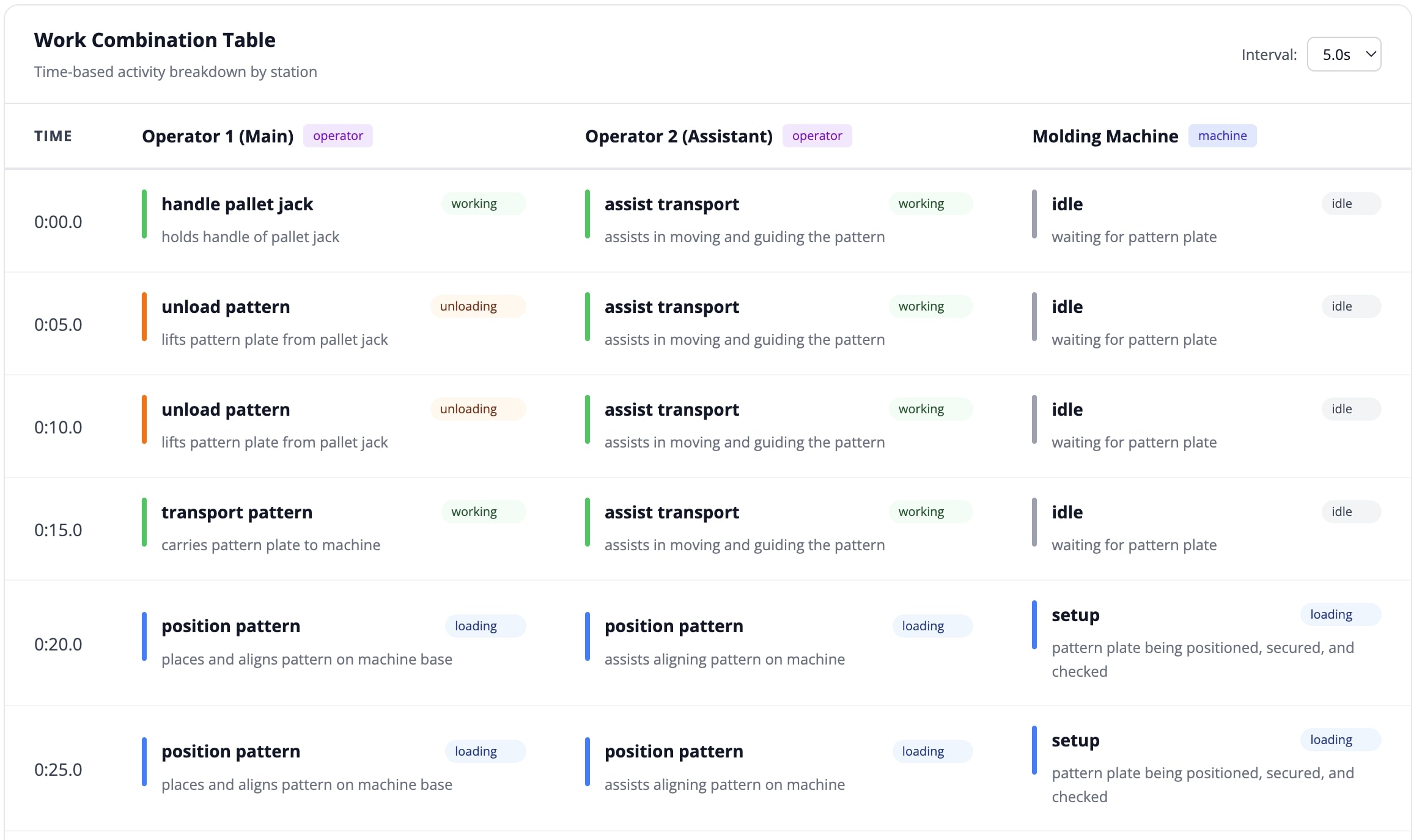The image size is (1422, 840).
Task: Click the green status bar beside handle pallet jack
Action: coord(144,214)
